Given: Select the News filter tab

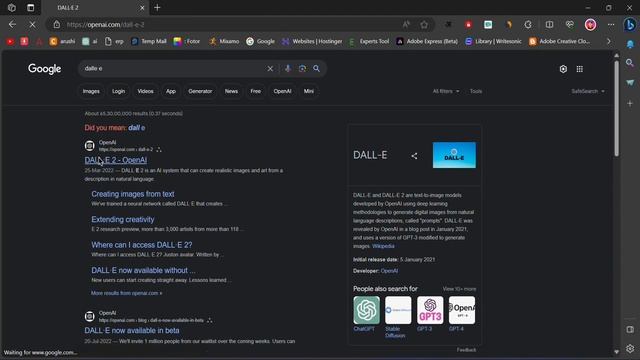Looking at the screenshot, I should [231, 91].
